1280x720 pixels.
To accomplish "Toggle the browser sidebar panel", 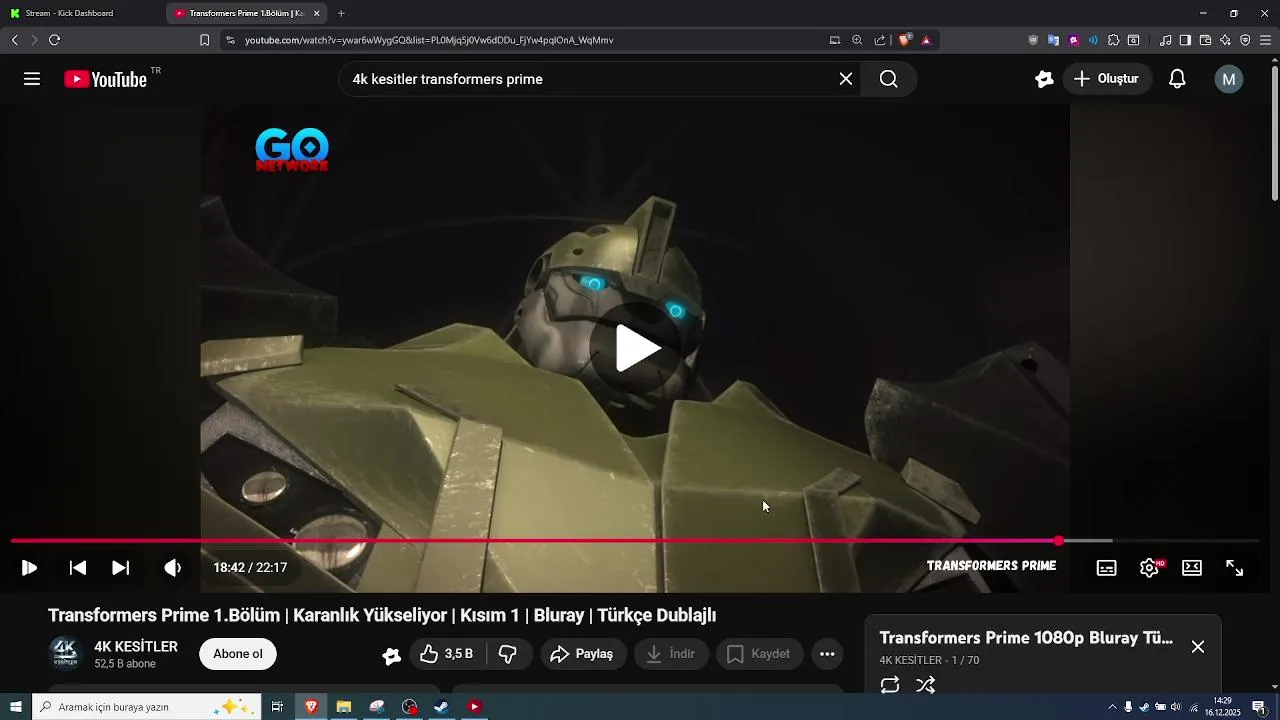I will (1185, 40).
